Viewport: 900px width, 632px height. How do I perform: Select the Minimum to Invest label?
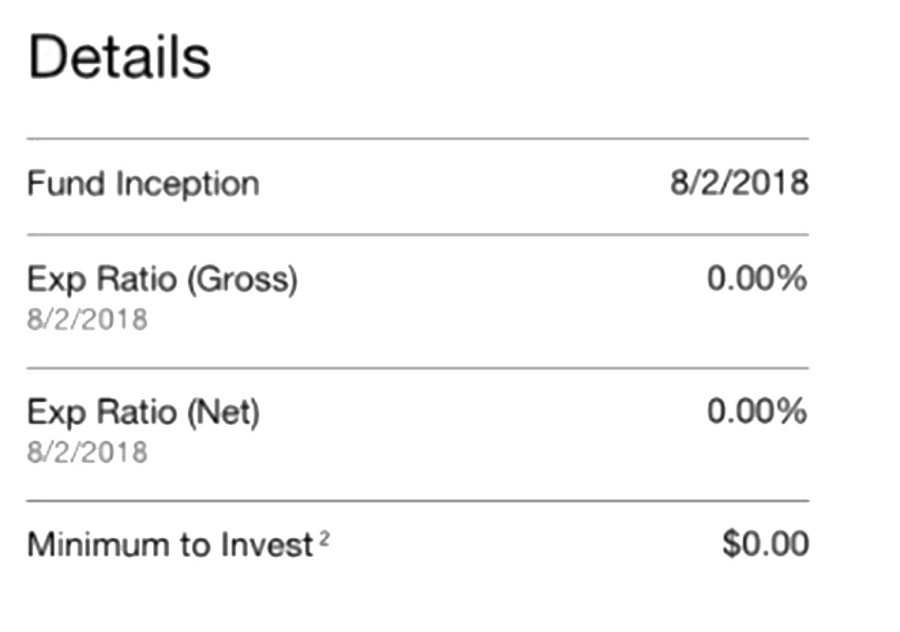170,545
